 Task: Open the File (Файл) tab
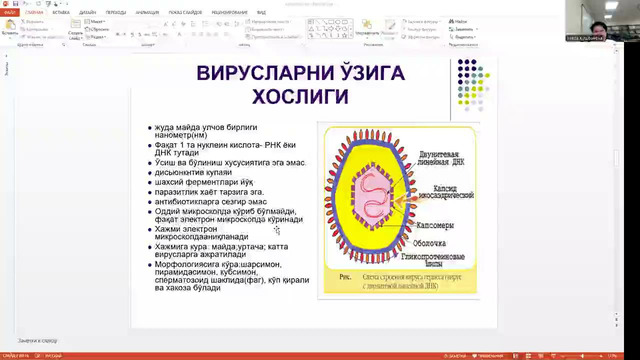click(10, 13)
